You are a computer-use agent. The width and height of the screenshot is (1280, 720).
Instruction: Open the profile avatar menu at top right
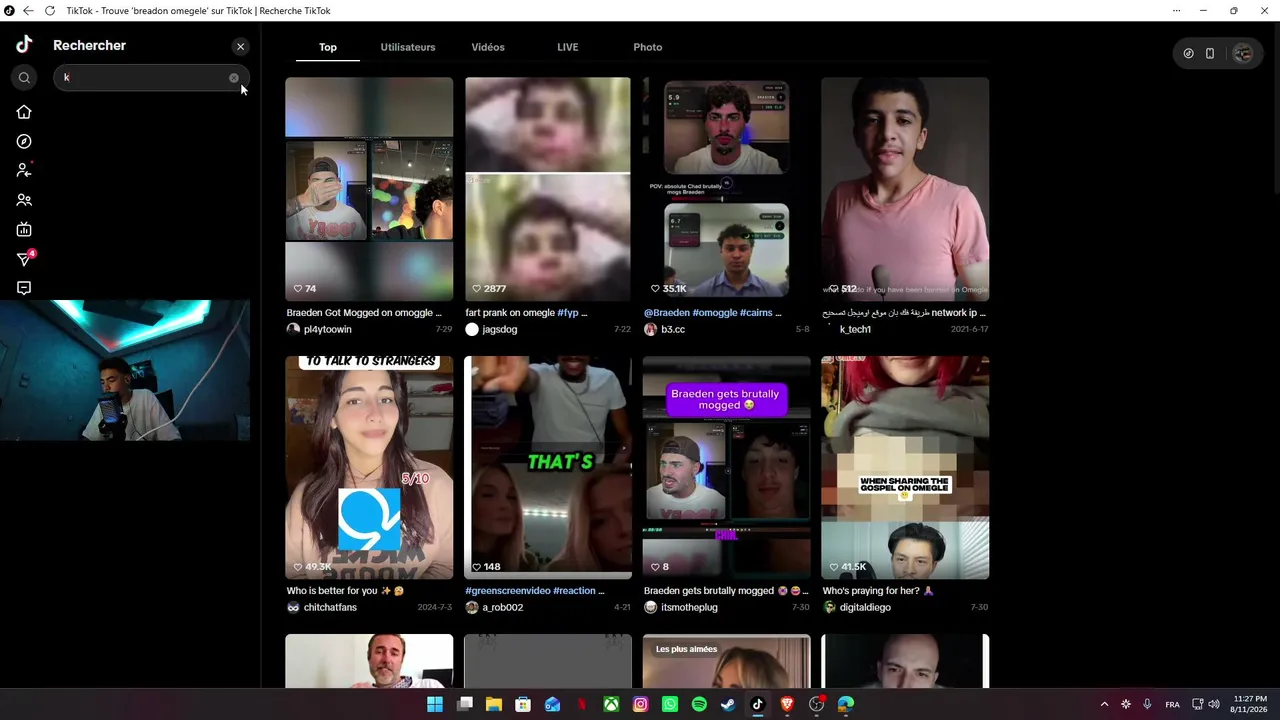1243,53
